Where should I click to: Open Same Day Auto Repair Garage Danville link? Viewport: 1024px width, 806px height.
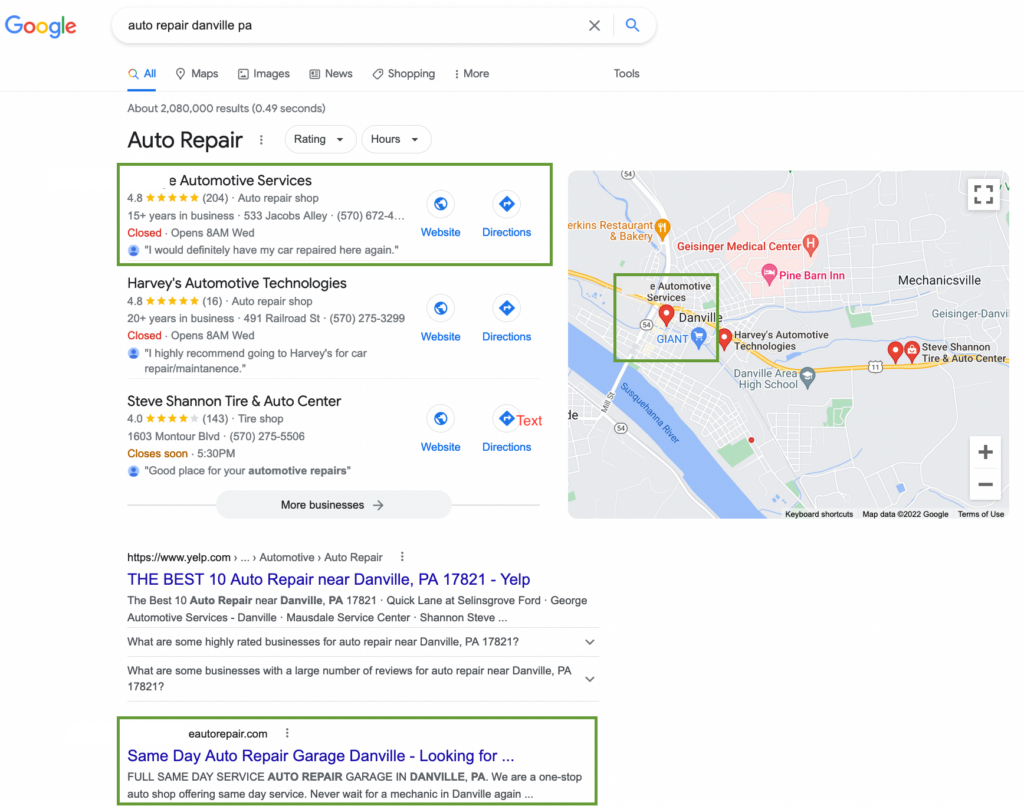pyautogui.click(x=321, y=756)
